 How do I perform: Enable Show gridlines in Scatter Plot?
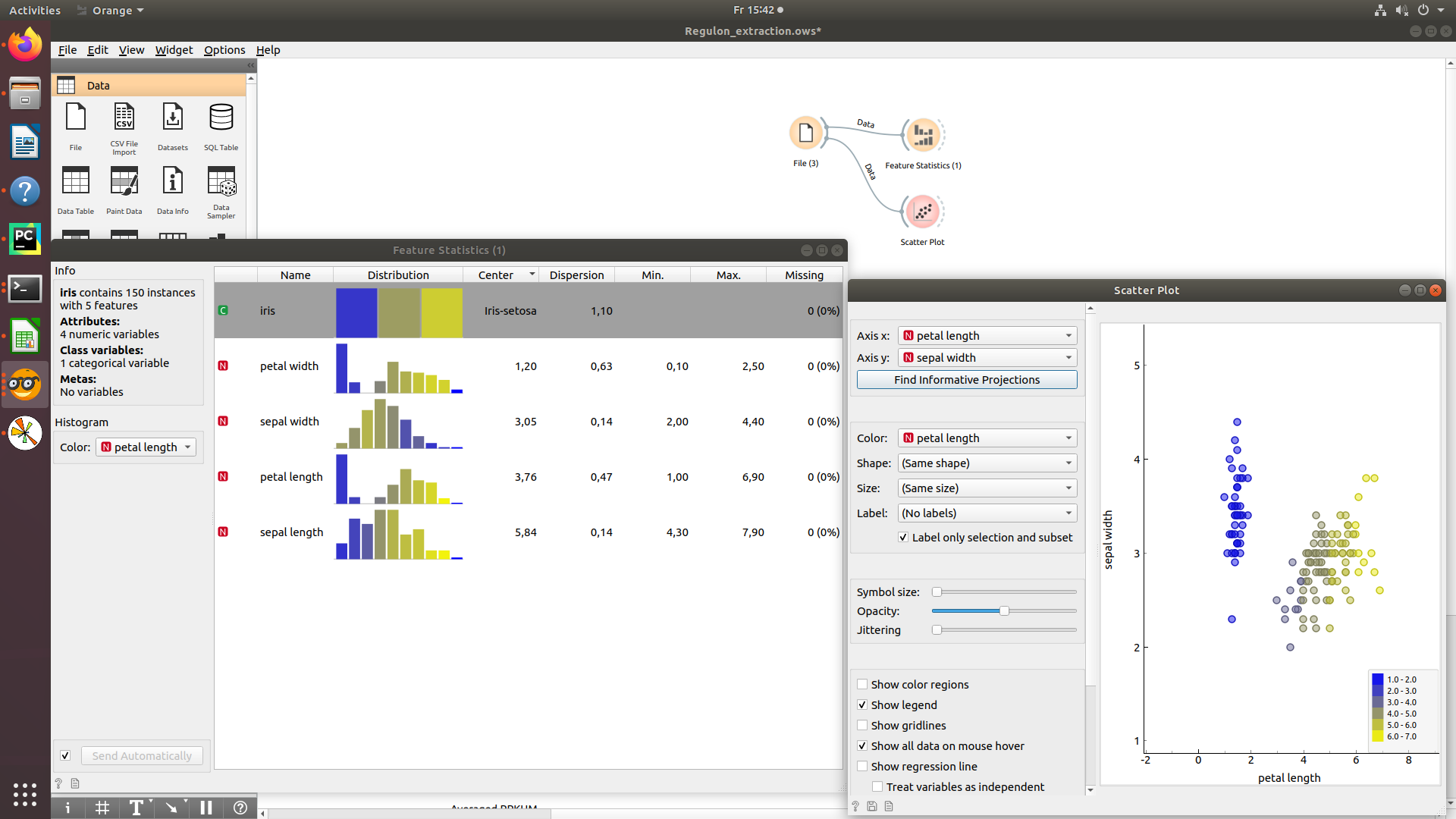862,725
